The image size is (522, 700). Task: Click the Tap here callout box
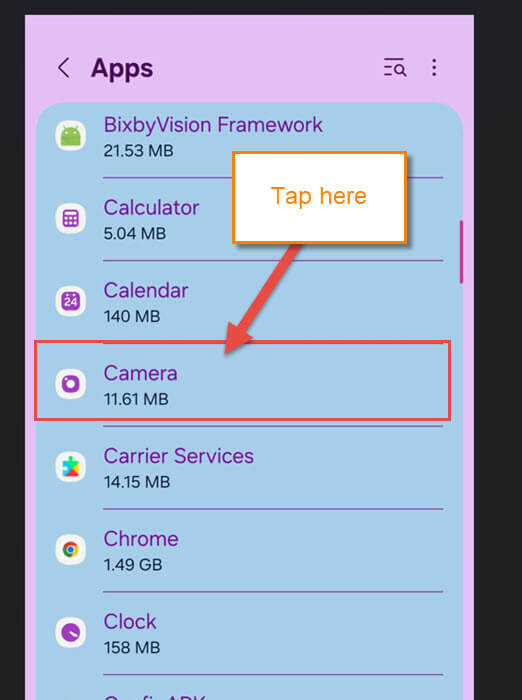click(x=319, y=197)
